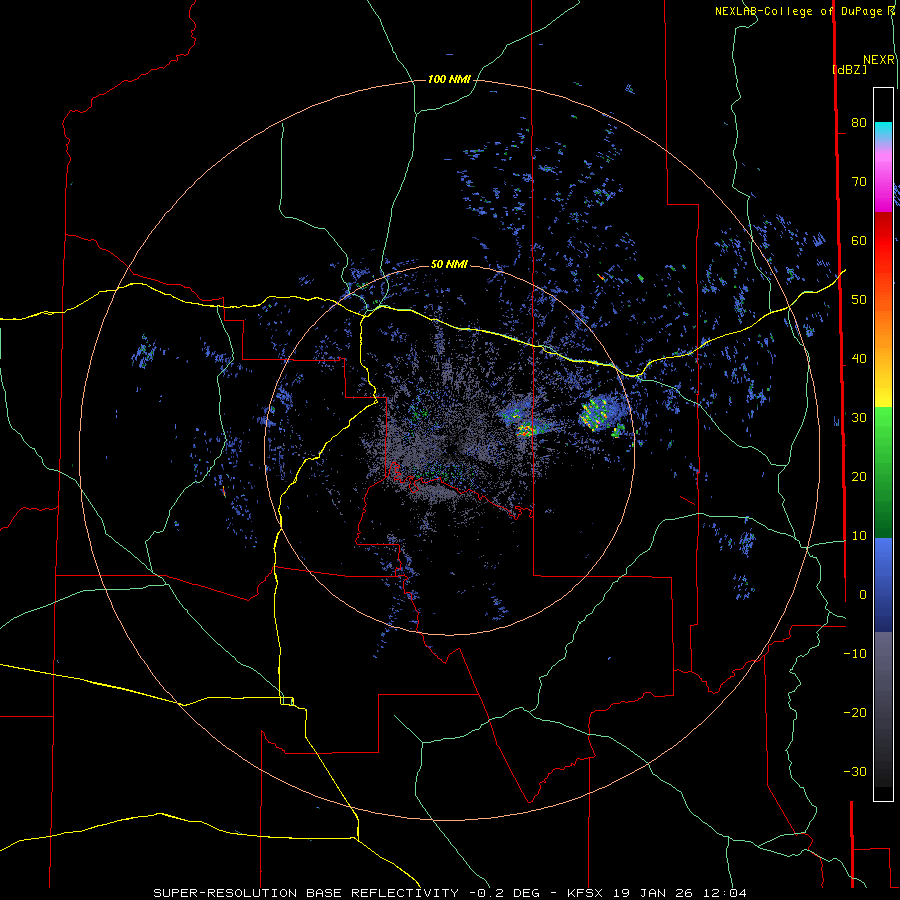900x900 pixels.
Task: Click the "NEXLAB-College of DuPage" header text
Action: (798, 11)
